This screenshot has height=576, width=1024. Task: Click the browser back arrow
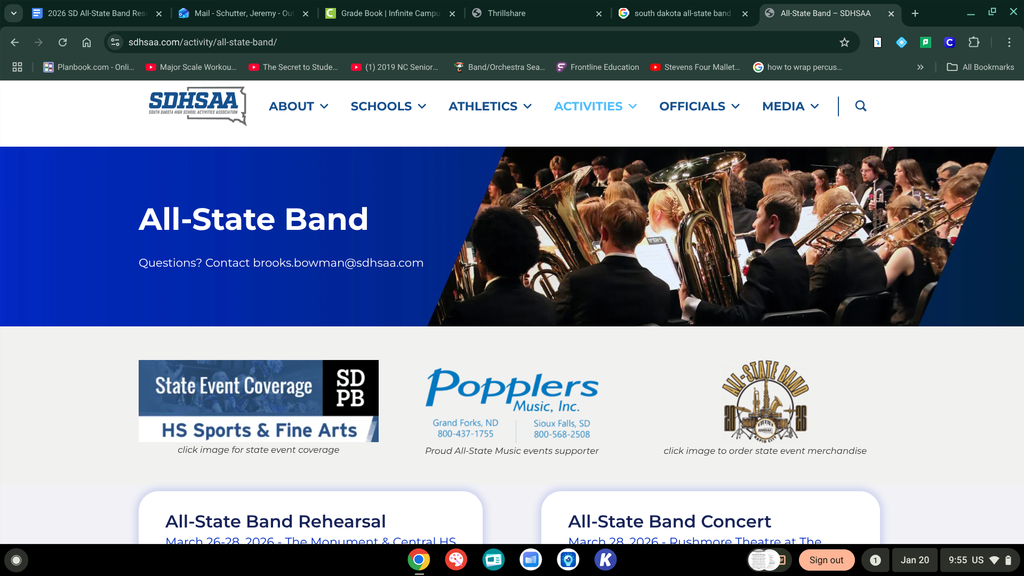tap(14, 42)
